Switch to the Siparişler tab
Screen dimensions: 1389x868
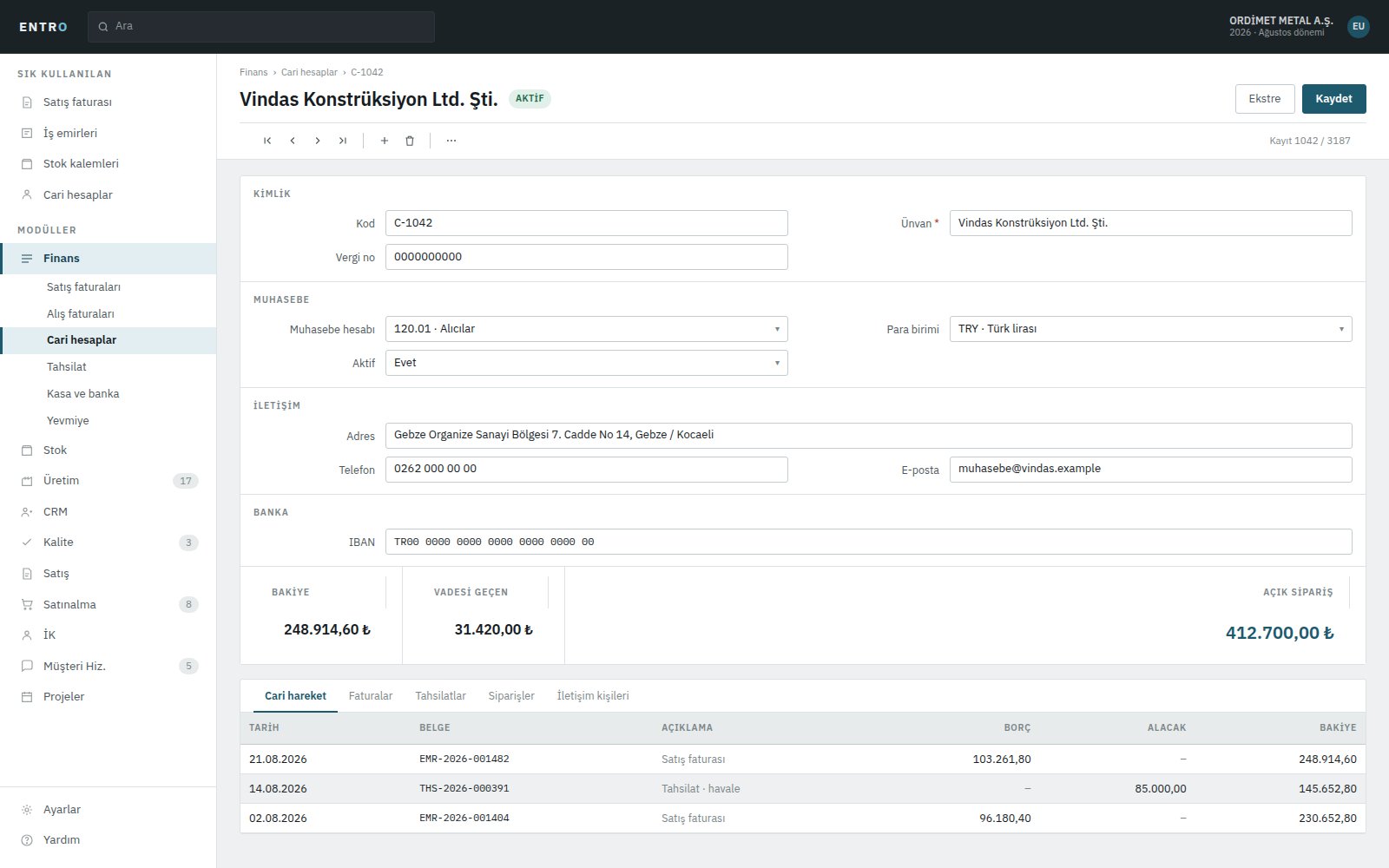coord(511,696)
